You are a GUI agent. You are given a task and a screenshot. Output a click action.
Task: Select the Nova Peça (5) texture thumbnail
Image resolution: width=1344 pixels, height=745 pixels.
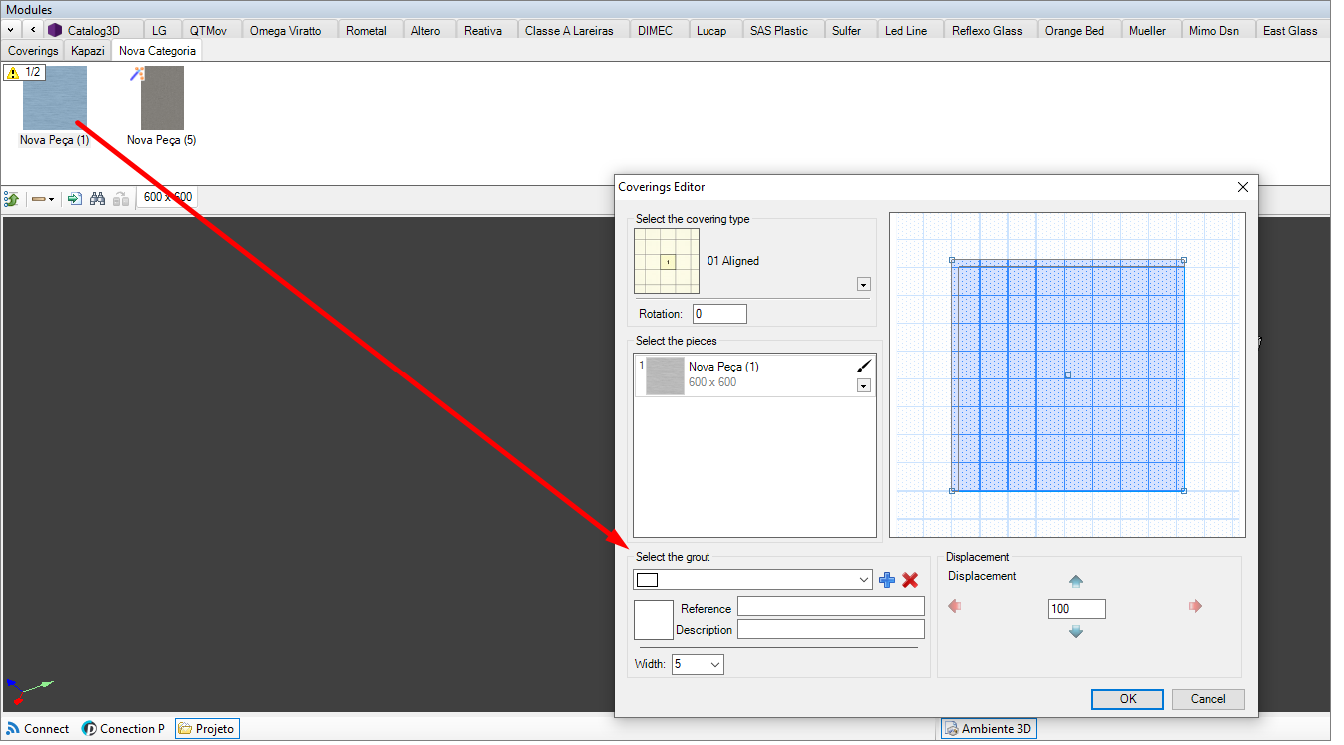tap(162, 99)
